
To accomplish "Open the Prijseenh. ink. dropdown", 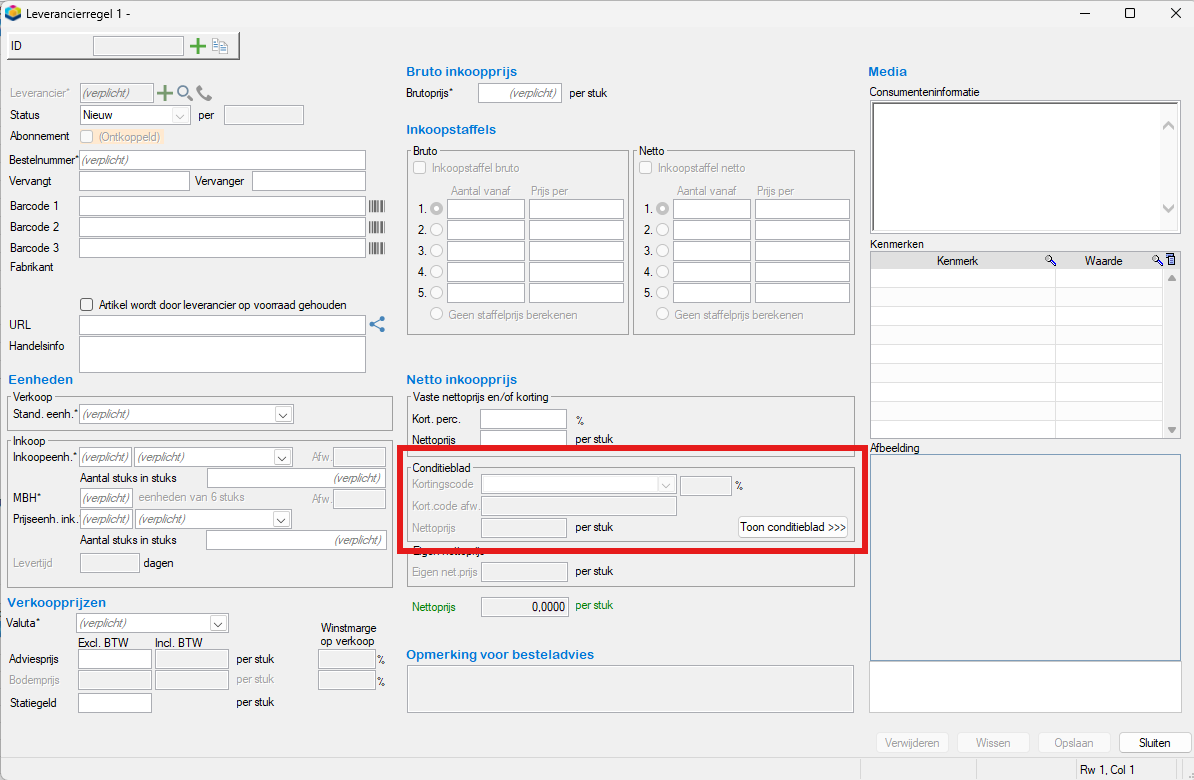I will (x=281, y=519).
